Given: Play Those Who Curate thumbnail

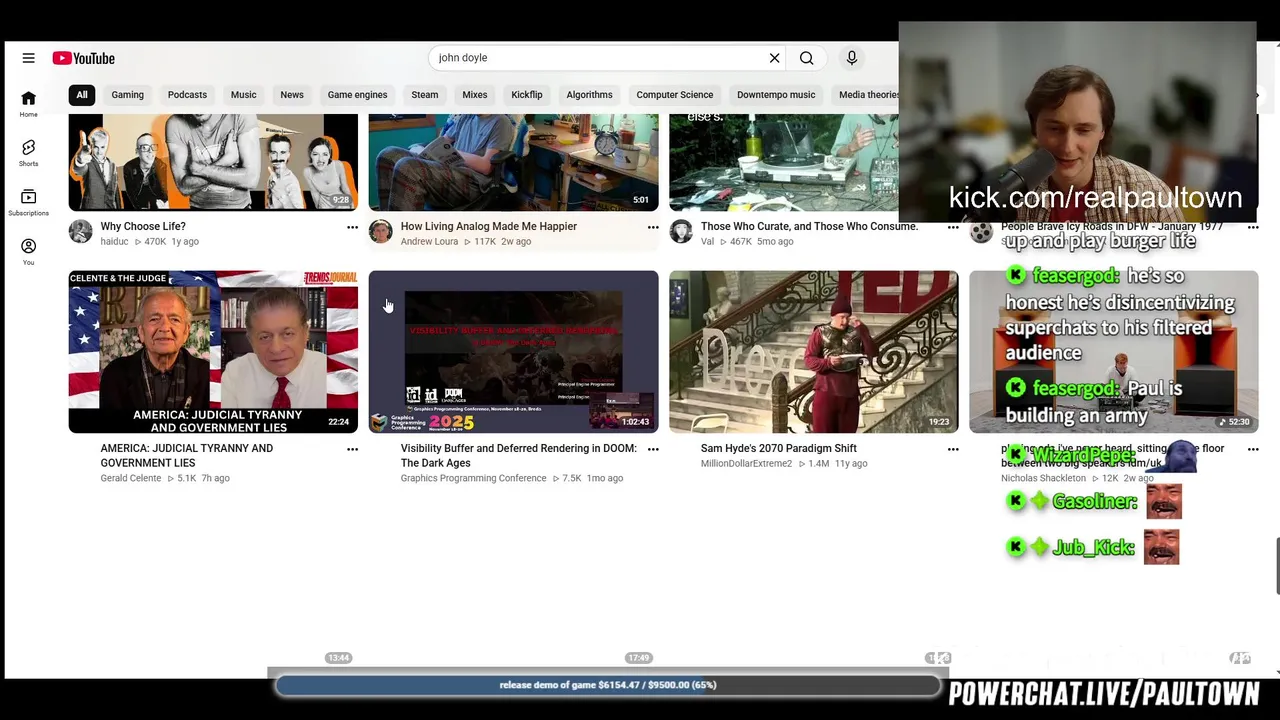Looking at the screenshot, I should 783,161.
